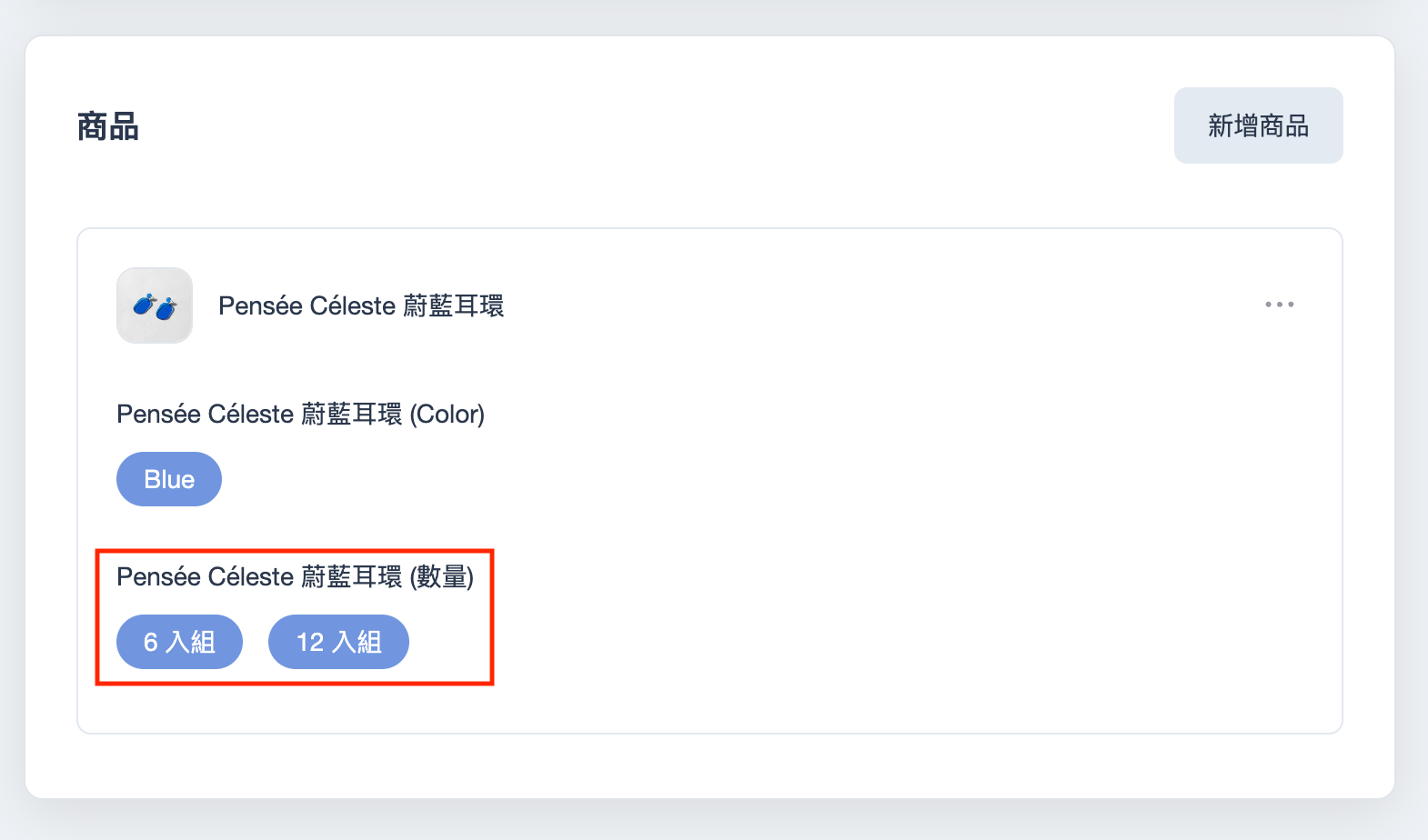Click the number 12 in the 12 入組 chip
The image size is (1428, 840).
click(x=310, y=642)
